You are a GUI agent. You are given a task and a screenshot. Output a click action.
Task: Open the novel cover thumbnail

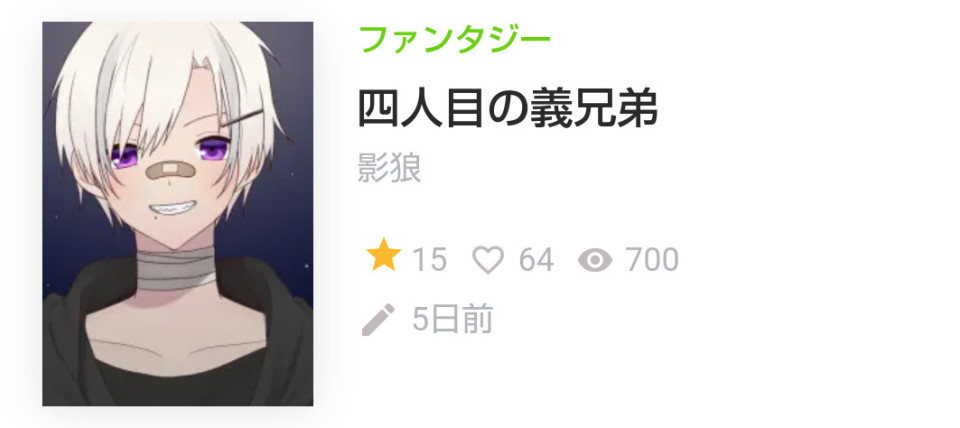coord(178,214)
